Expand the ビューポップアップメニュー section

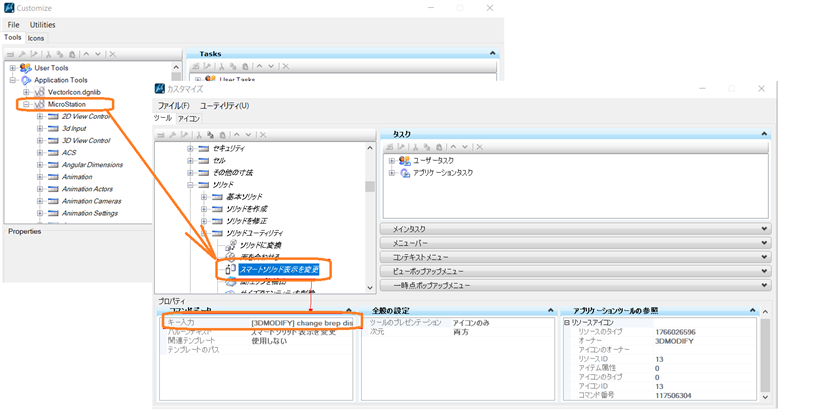coord(576,272)
